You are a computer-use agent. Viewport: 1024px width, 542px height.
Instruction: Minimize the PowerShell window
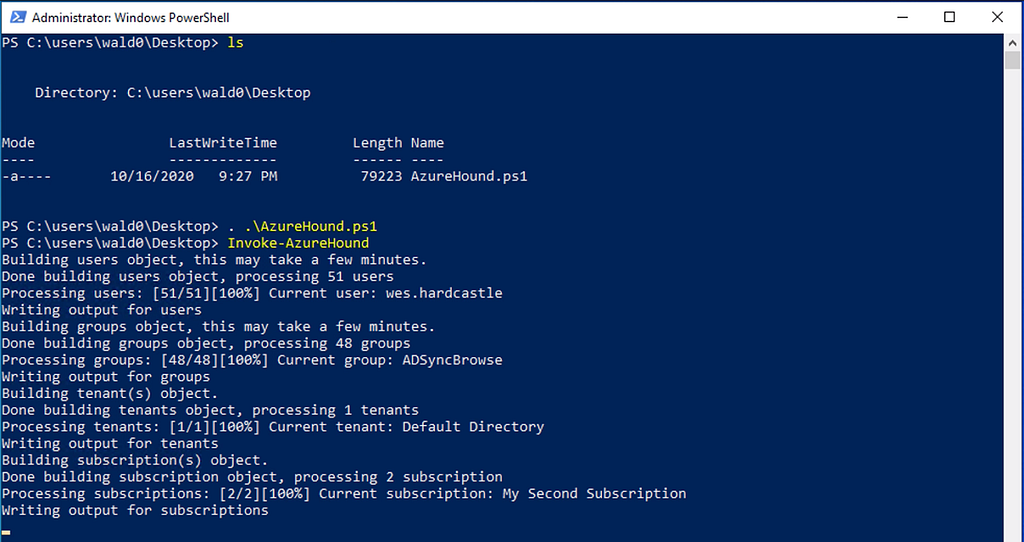point(903,17)
